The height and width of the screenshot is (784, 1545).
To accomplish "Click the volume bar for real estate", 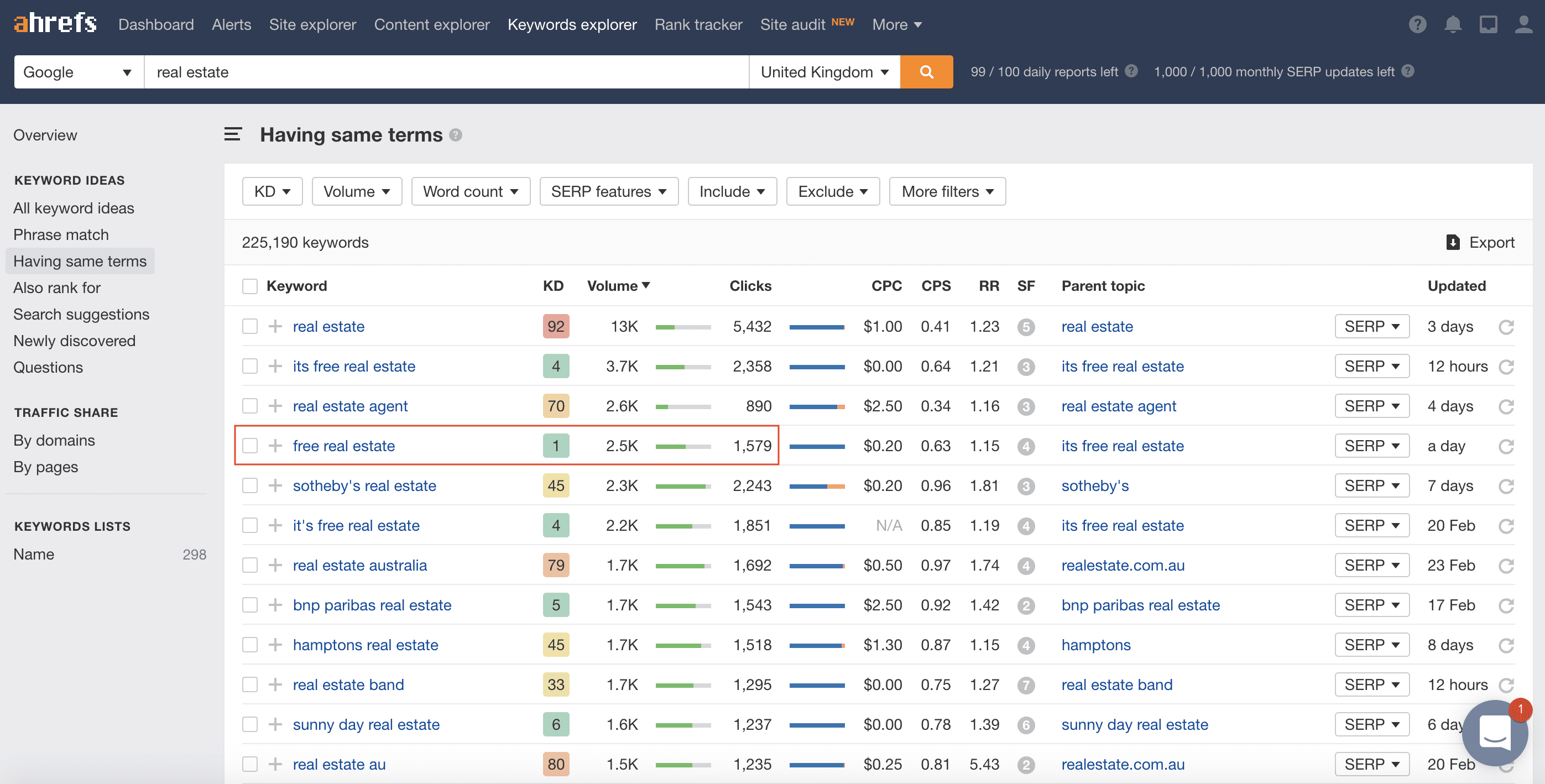I will click(x=683, y=327).
